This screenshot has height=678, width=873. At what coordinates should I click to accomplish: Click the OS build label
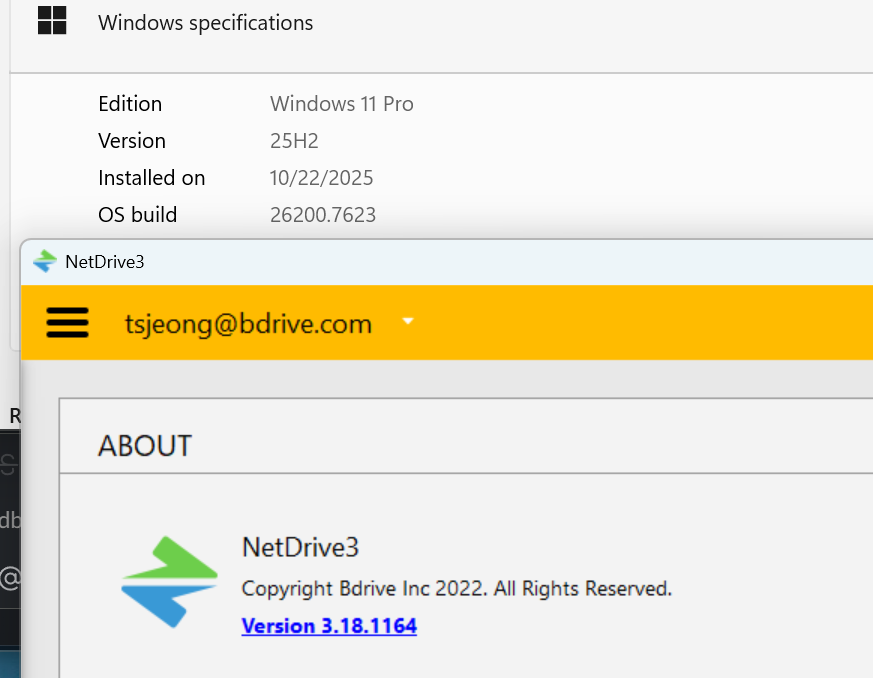coord(137,215)
